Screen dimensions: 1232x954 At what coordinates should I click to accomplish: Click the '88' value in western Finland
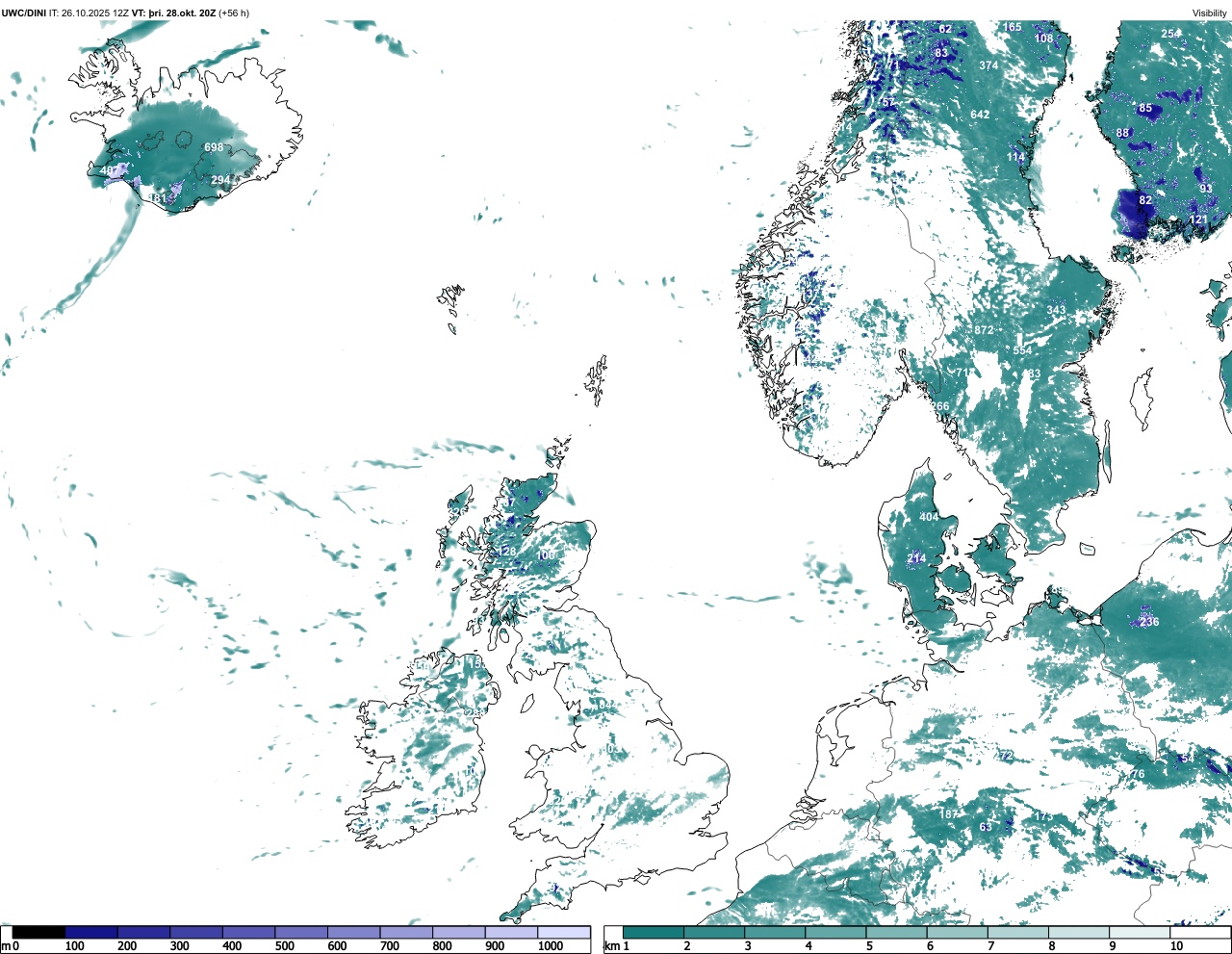1122,133
